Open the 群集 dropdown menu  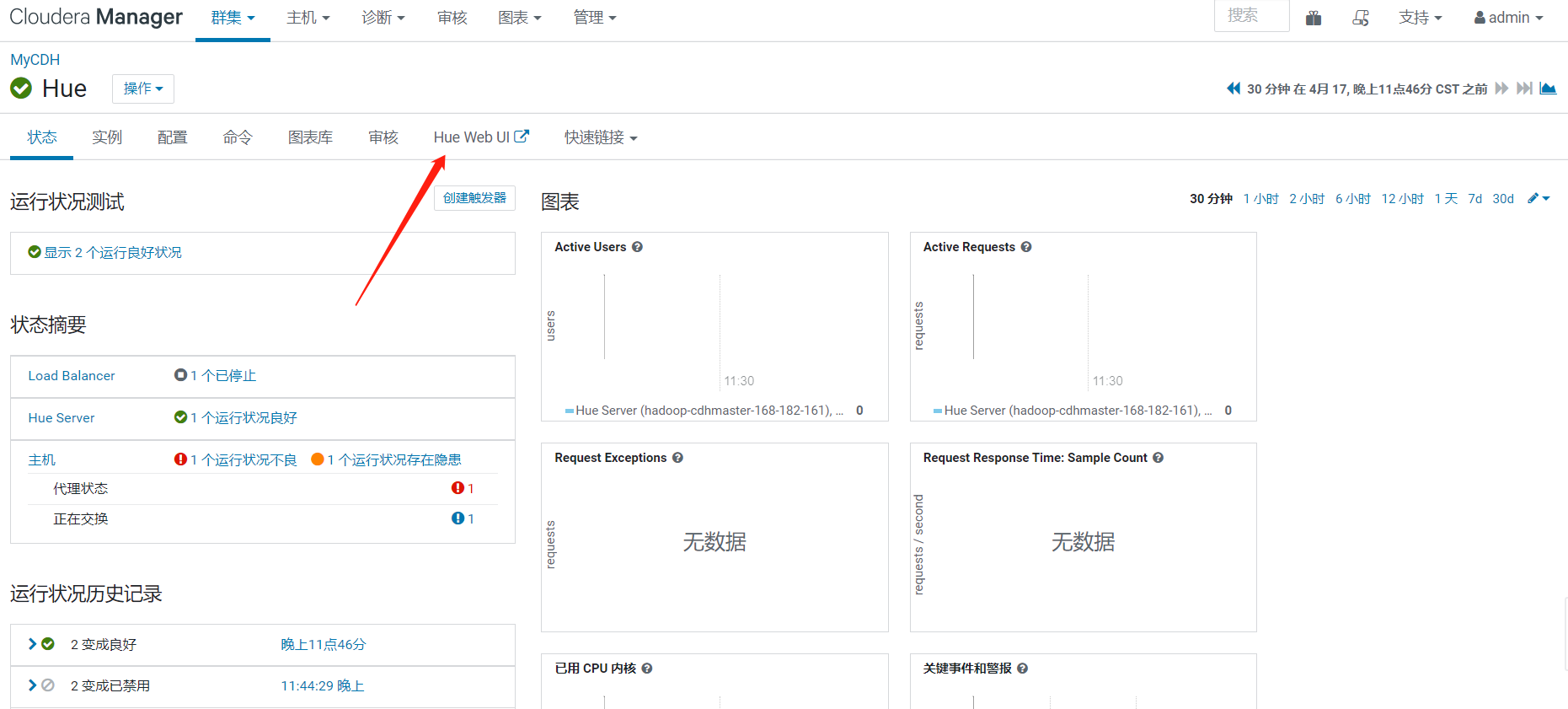(x=233, y=18)
